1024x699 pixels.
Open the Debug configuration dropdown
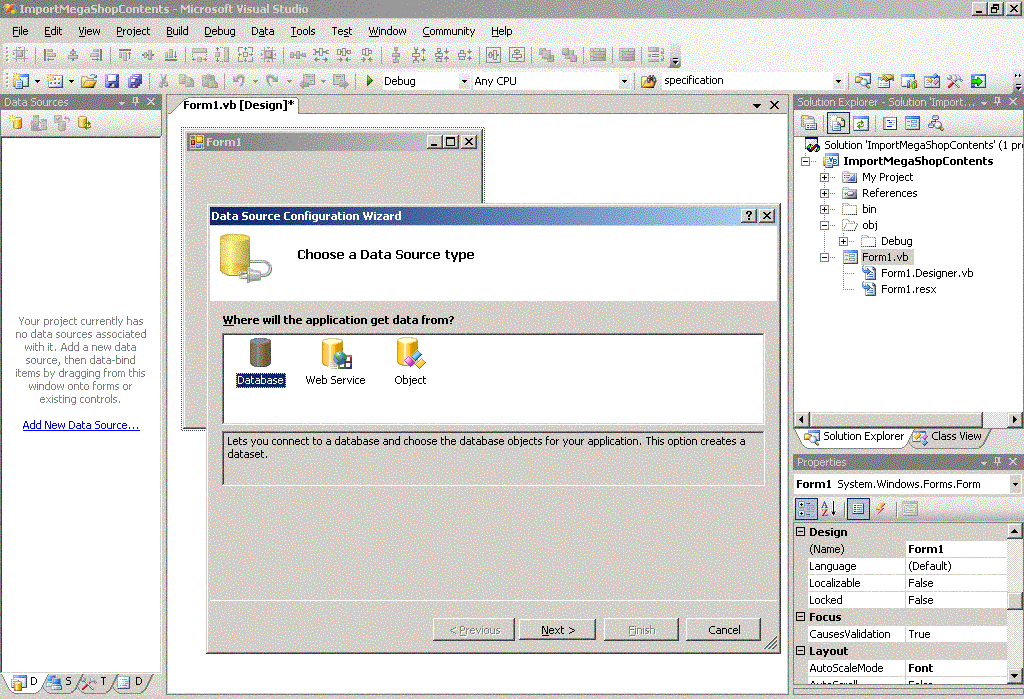464,82
